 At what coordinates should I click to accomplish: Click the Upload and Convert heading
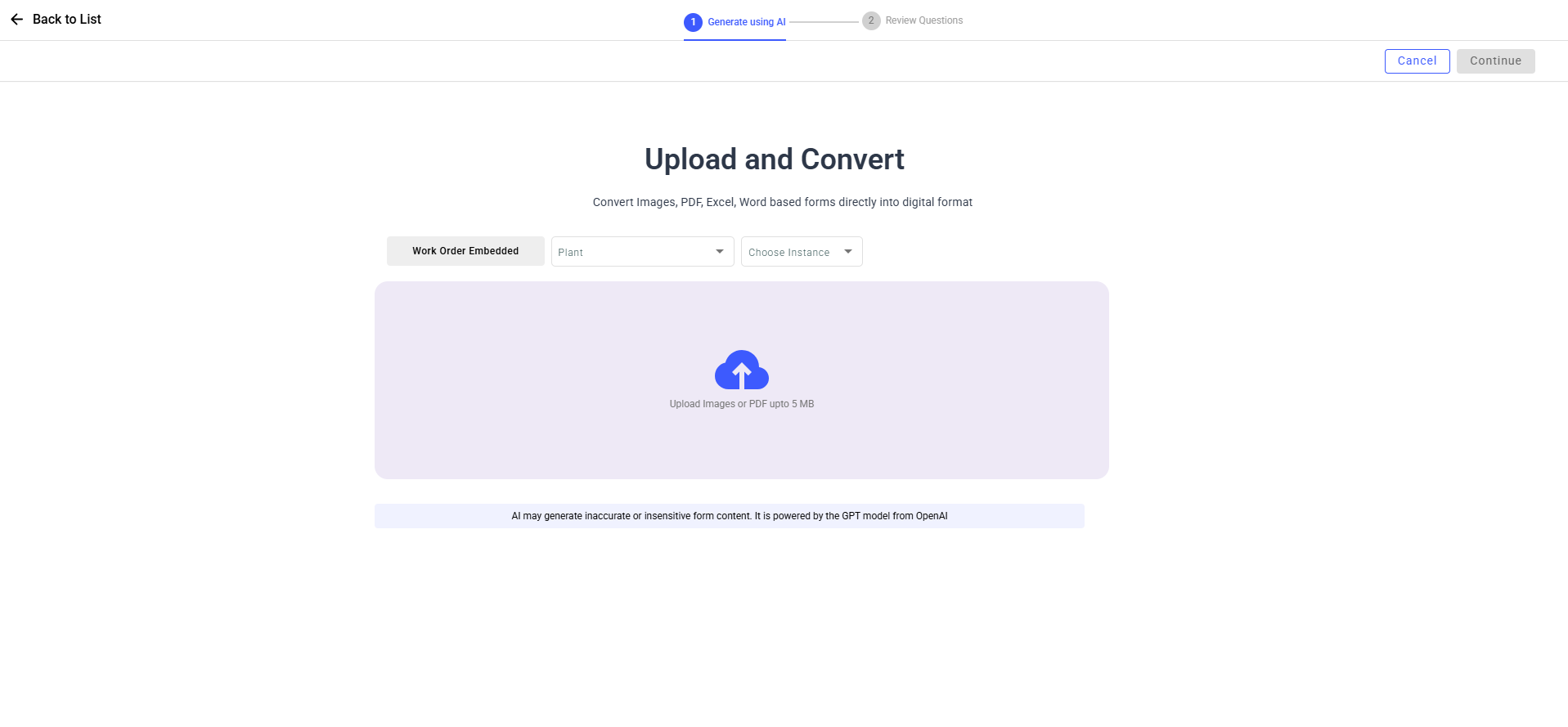pyautogui.click(x=774, y=159)
